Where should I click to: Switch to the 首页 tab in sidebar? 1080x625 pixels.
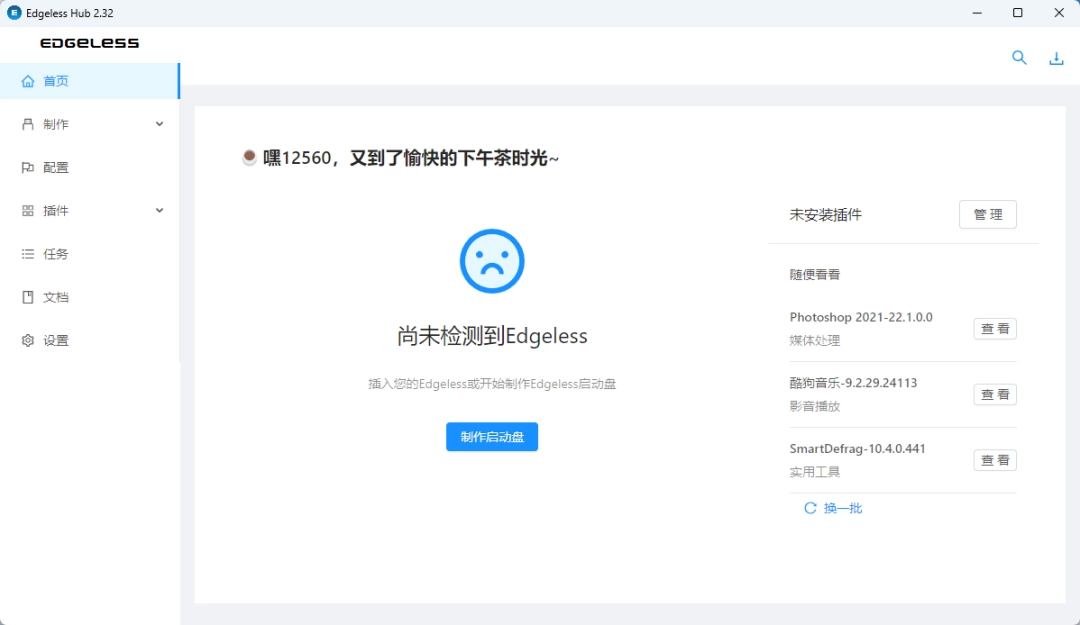click(x=58, y=81)
